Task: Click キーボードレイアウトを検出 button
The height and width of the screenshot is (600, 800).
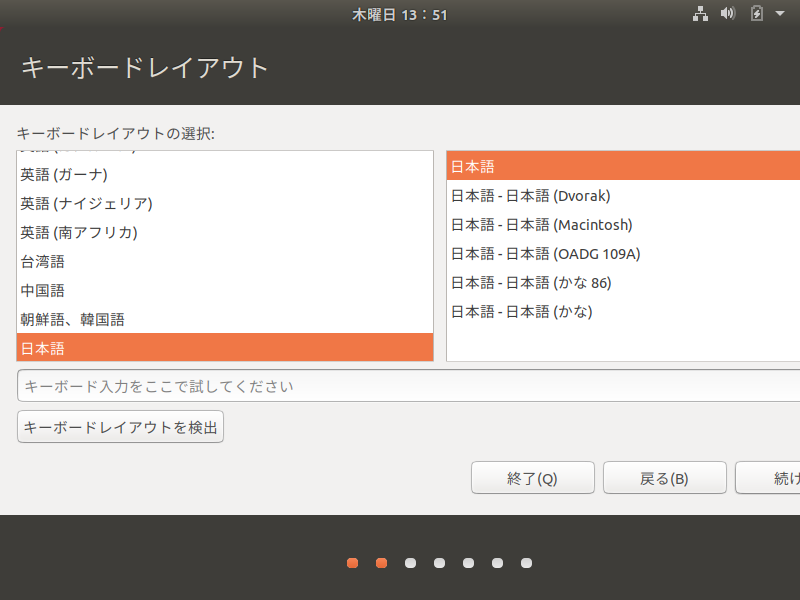Action: click(x=120, y=427)
